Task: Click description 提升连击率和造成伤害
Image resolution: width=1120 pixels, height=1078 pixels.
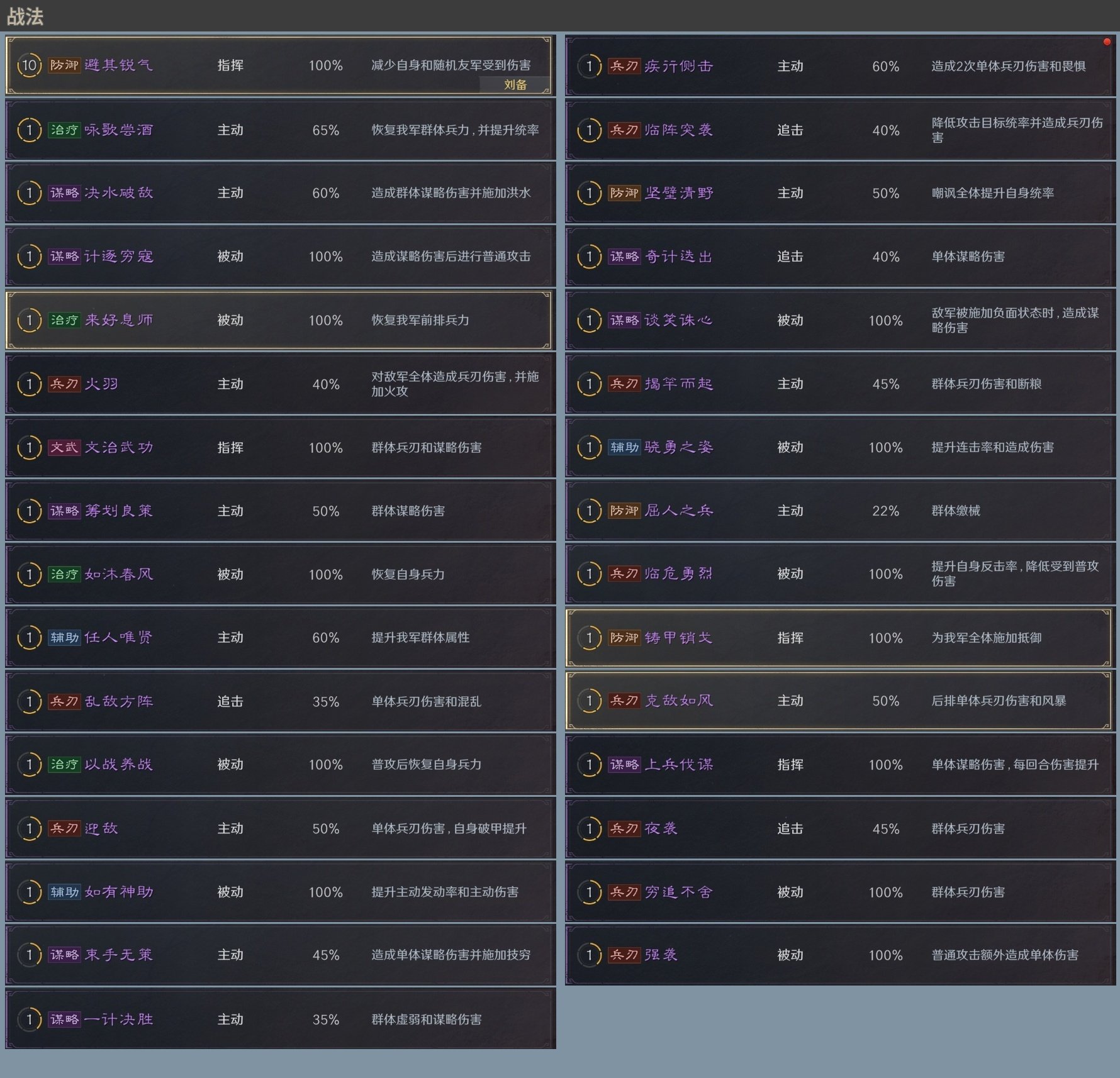Action: [x=993, y=448]
